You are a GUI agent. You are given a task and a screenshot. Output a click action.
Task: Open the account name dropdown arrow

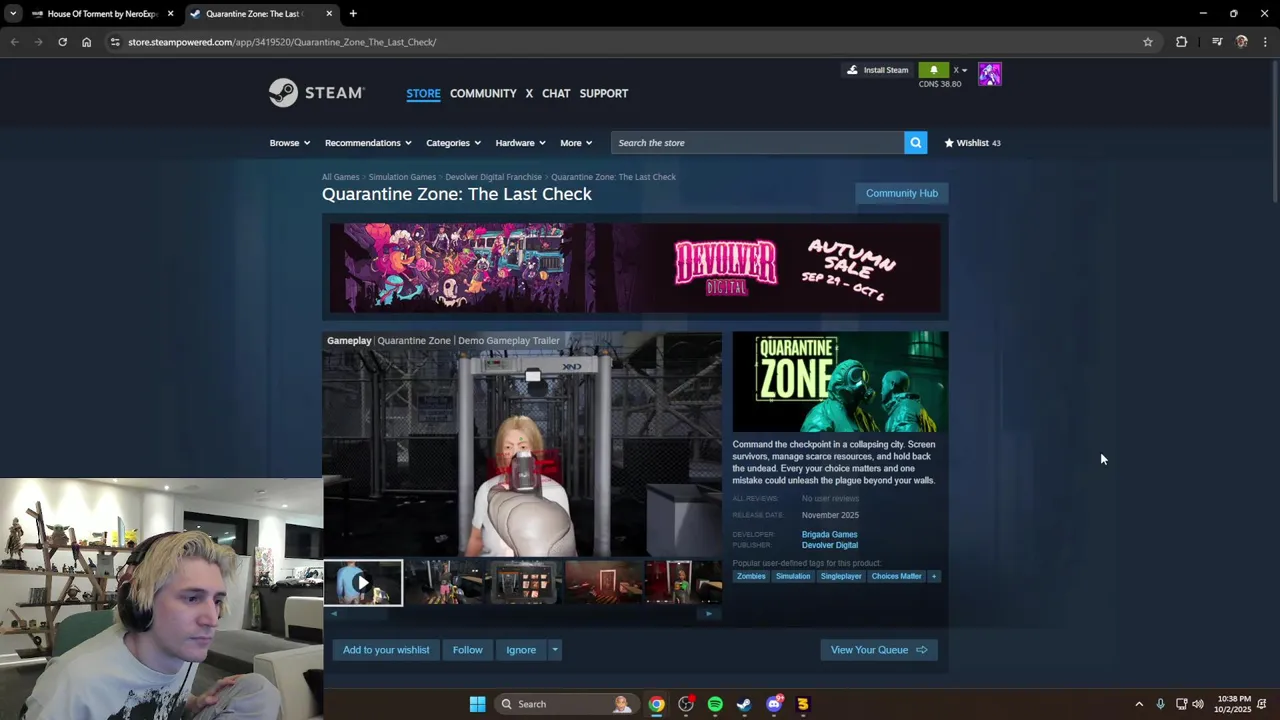click(x=964, y=71)
